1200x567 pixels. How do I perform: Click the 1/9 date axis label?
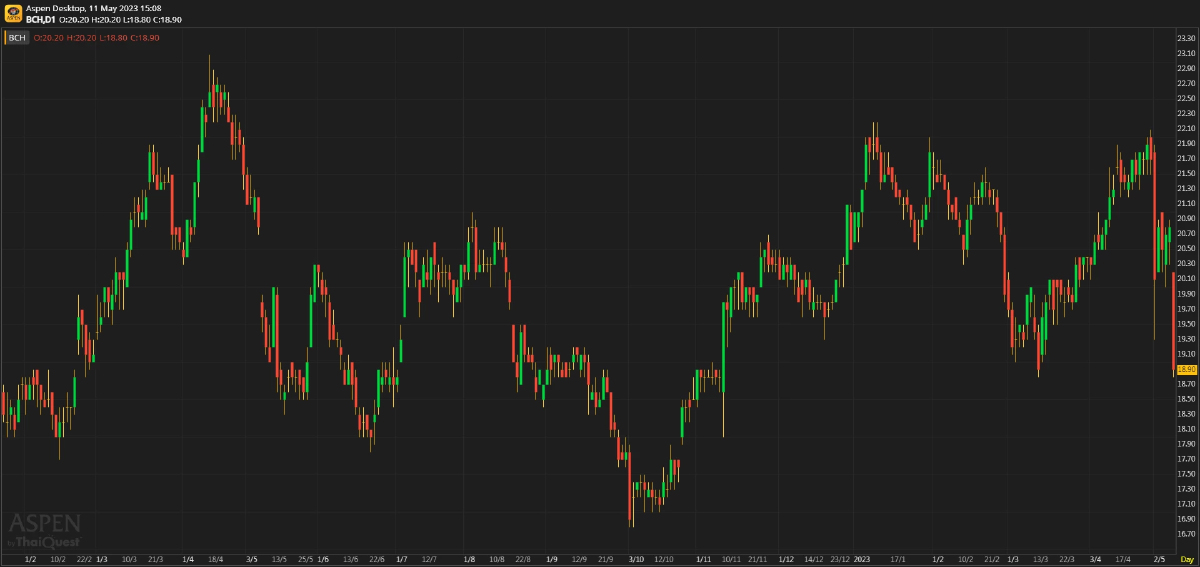click(x=551, y=558)
